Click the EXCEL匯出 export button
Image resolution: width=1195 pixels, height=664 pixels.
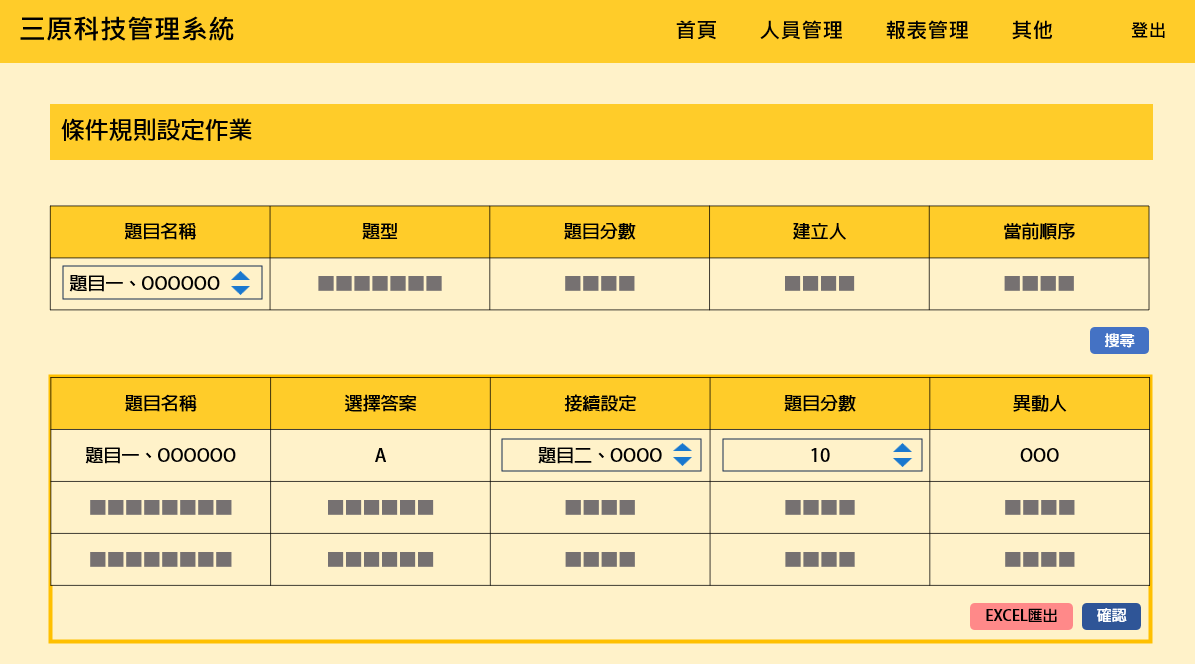click(x=1021, y=616)
